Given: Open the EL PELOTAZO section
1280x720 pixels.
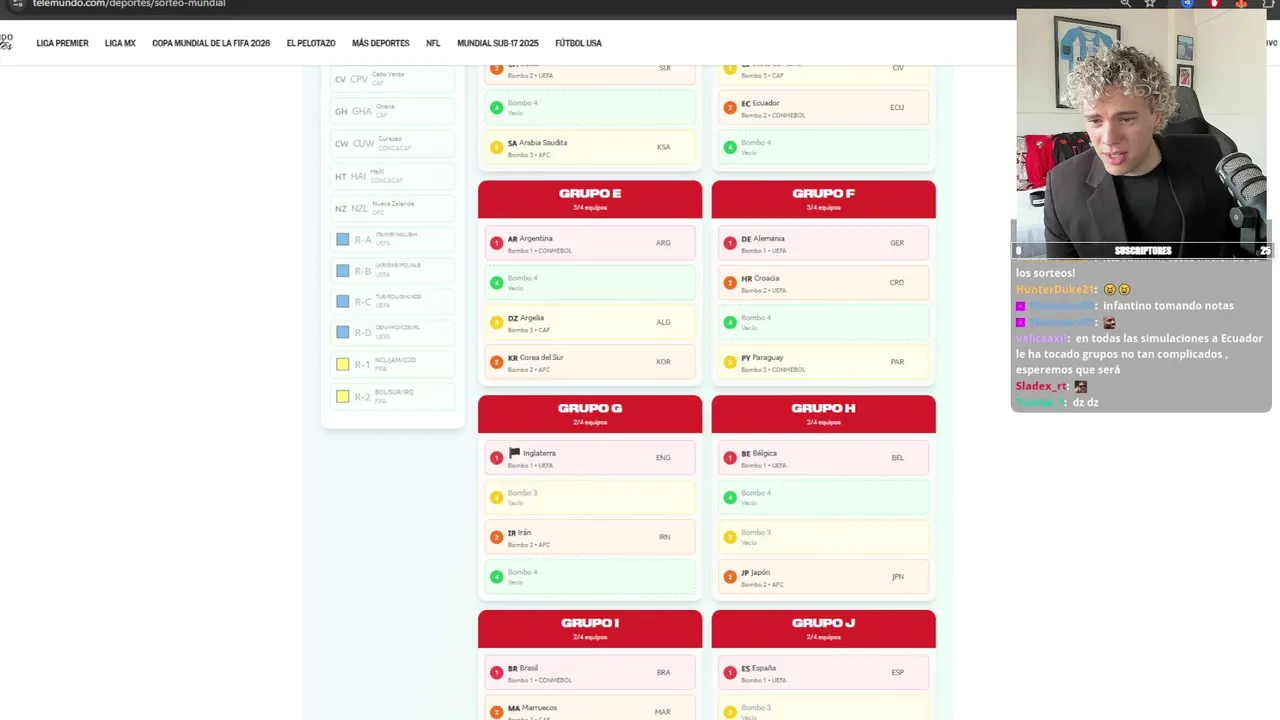Looking at the screenshot, I should (x=311, y=43).
